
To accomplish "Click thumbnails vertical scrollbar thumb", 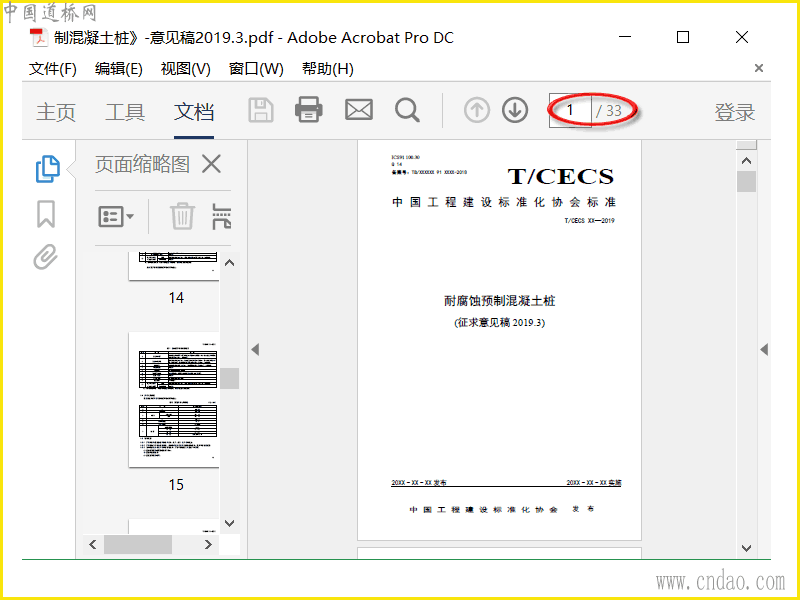I will (x=230, y=379).
